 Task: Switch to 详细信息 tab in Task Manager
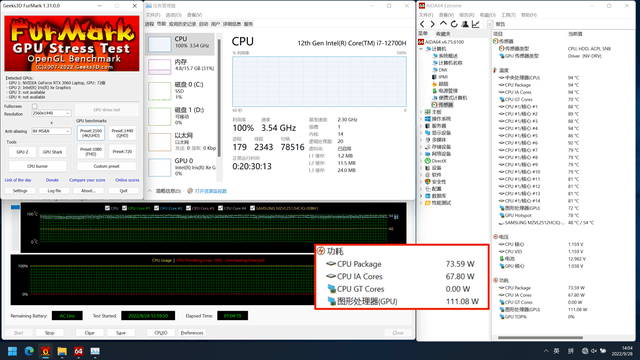pos(232,24)
